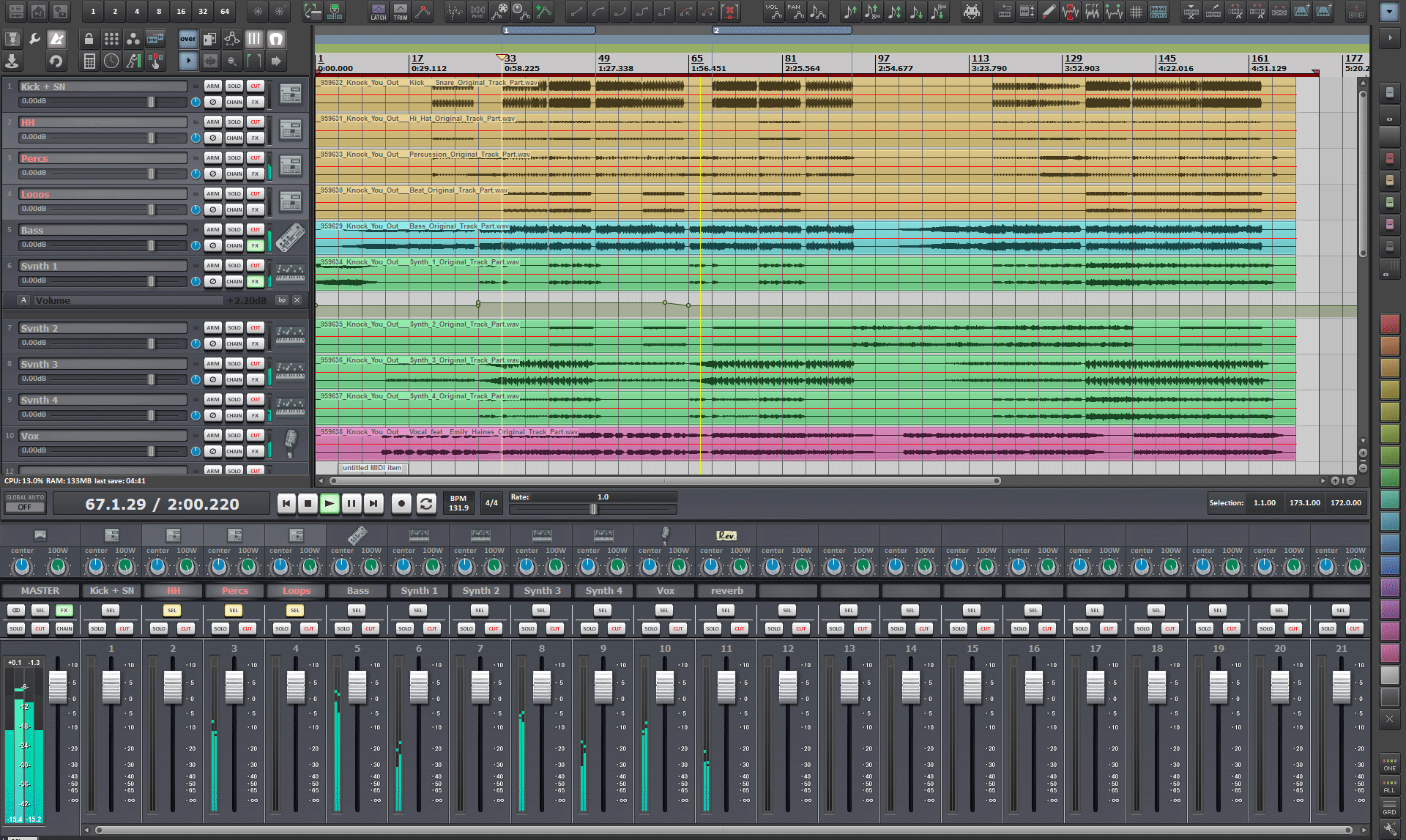Image resolution: width=1406 pixels, height=840 pixels.
Task: Select grid division 64 button
Action: (225, 11)
